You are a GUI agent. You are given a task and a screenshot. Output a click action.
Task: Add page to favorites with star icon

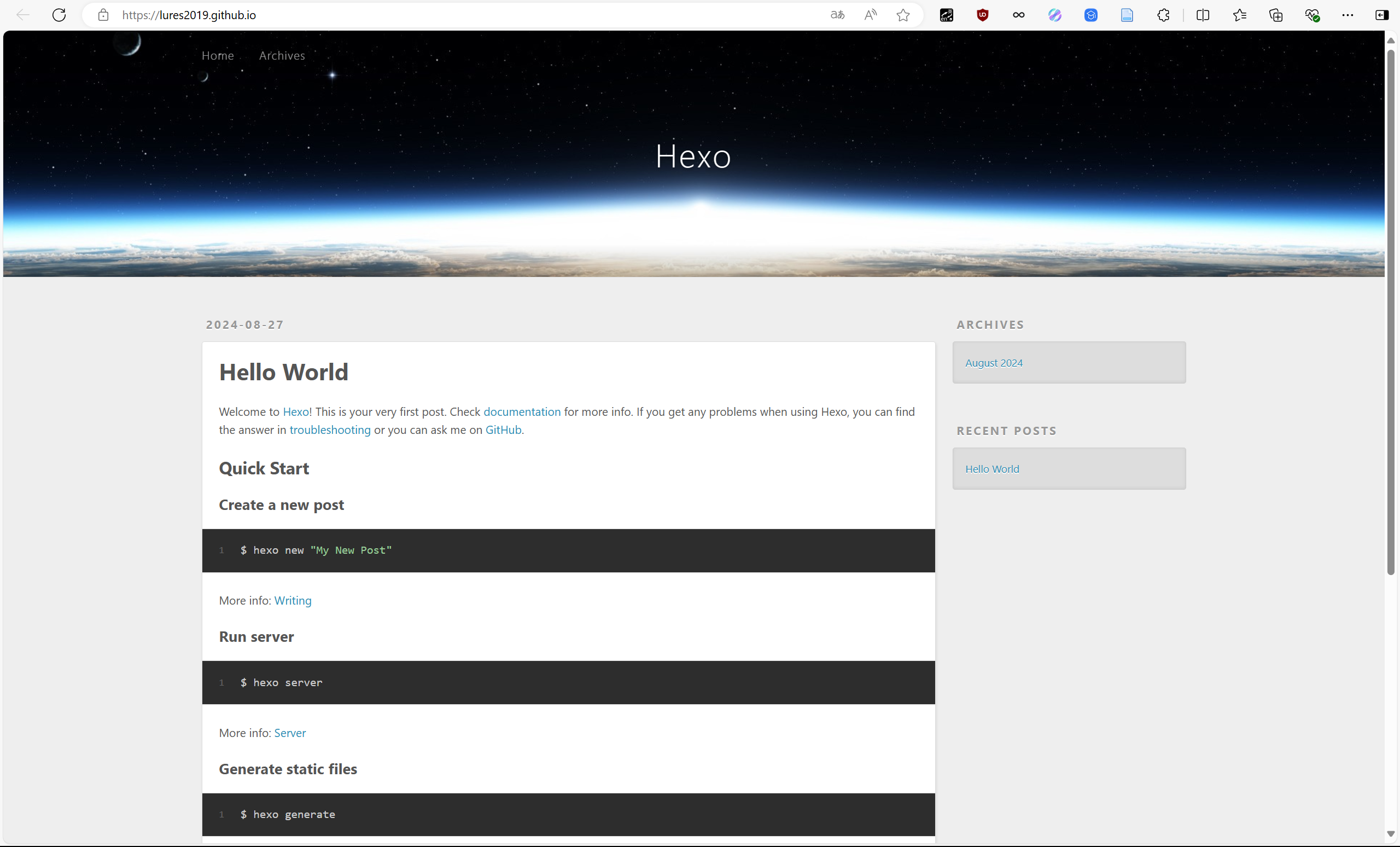point(903,15)
